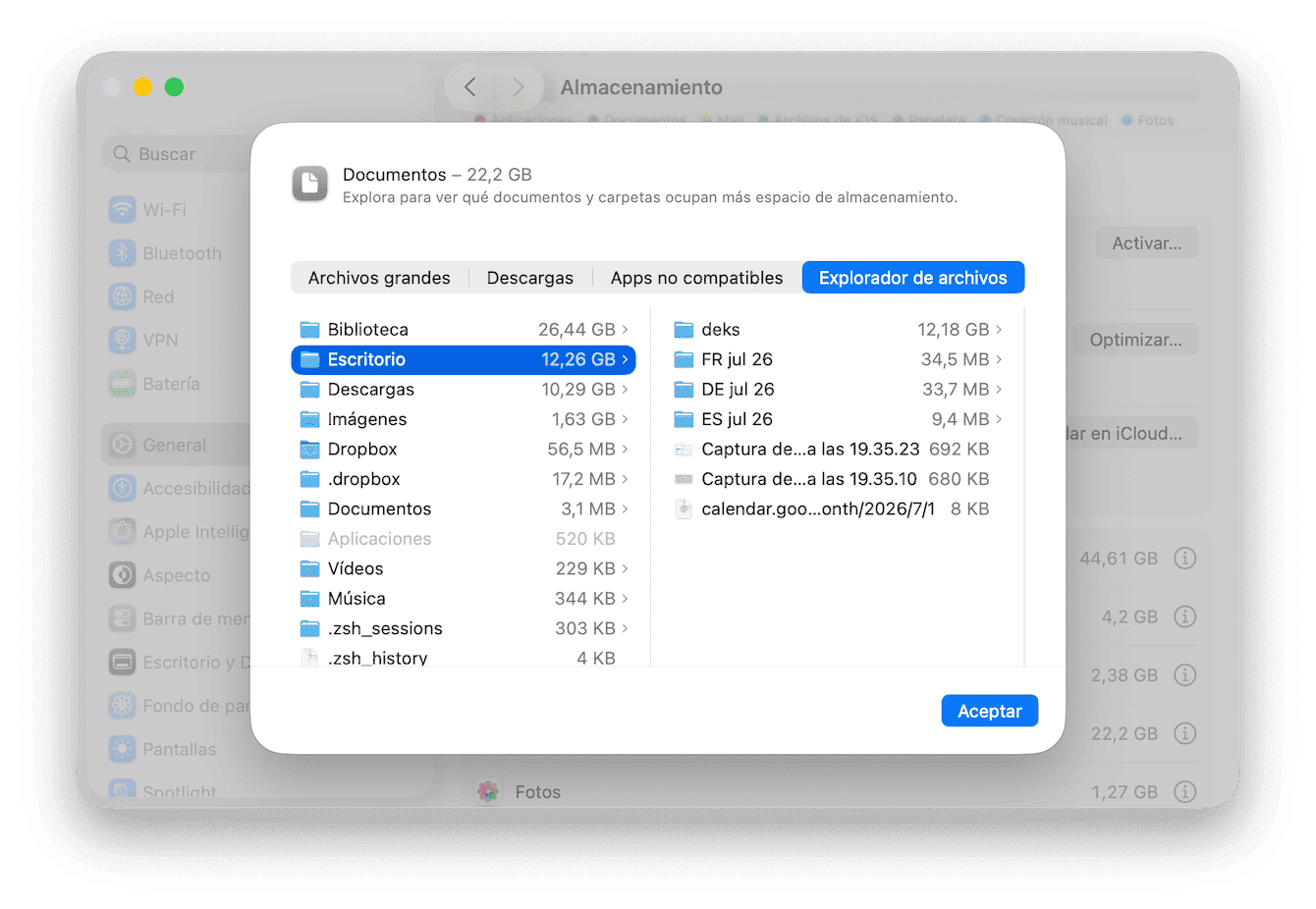Confirm with the Aceptar button
Image resolution: width=1316 pixels, height=909 pixels.
tap(990, 711)
